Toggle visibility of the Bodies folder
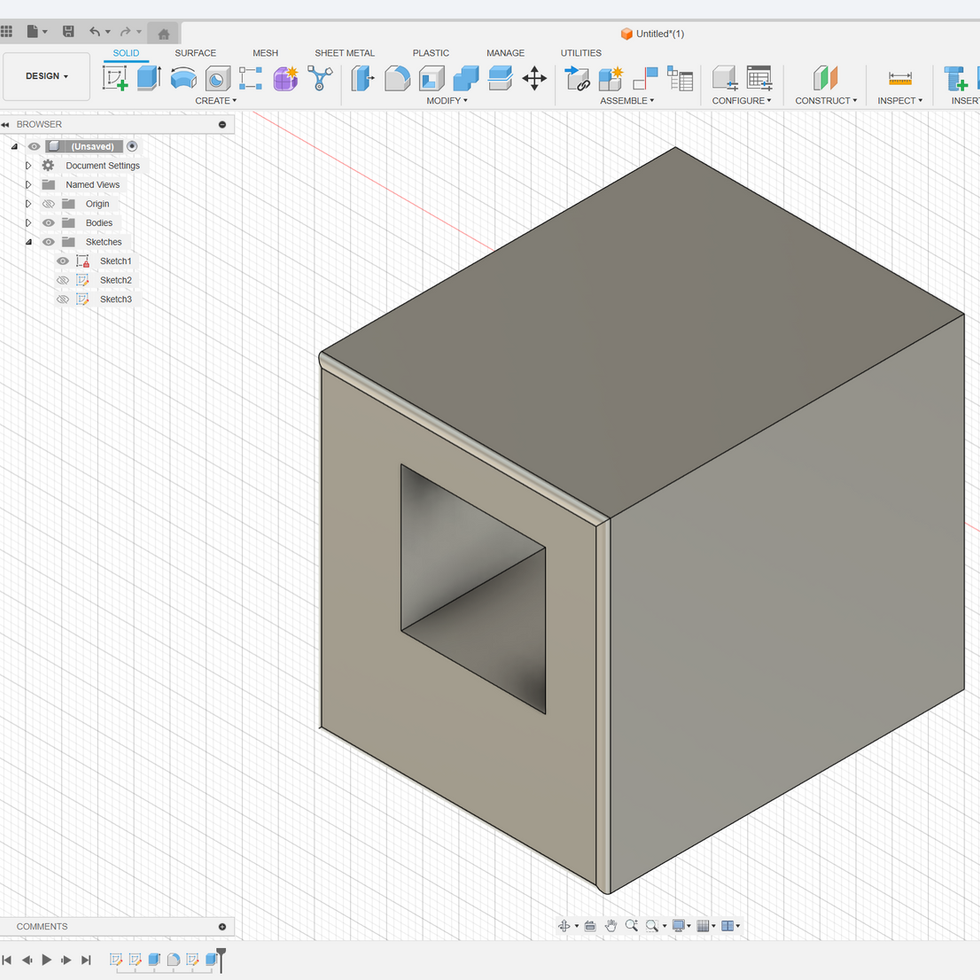This screenshot has width=980, height=980. click(x=48, y=223)
